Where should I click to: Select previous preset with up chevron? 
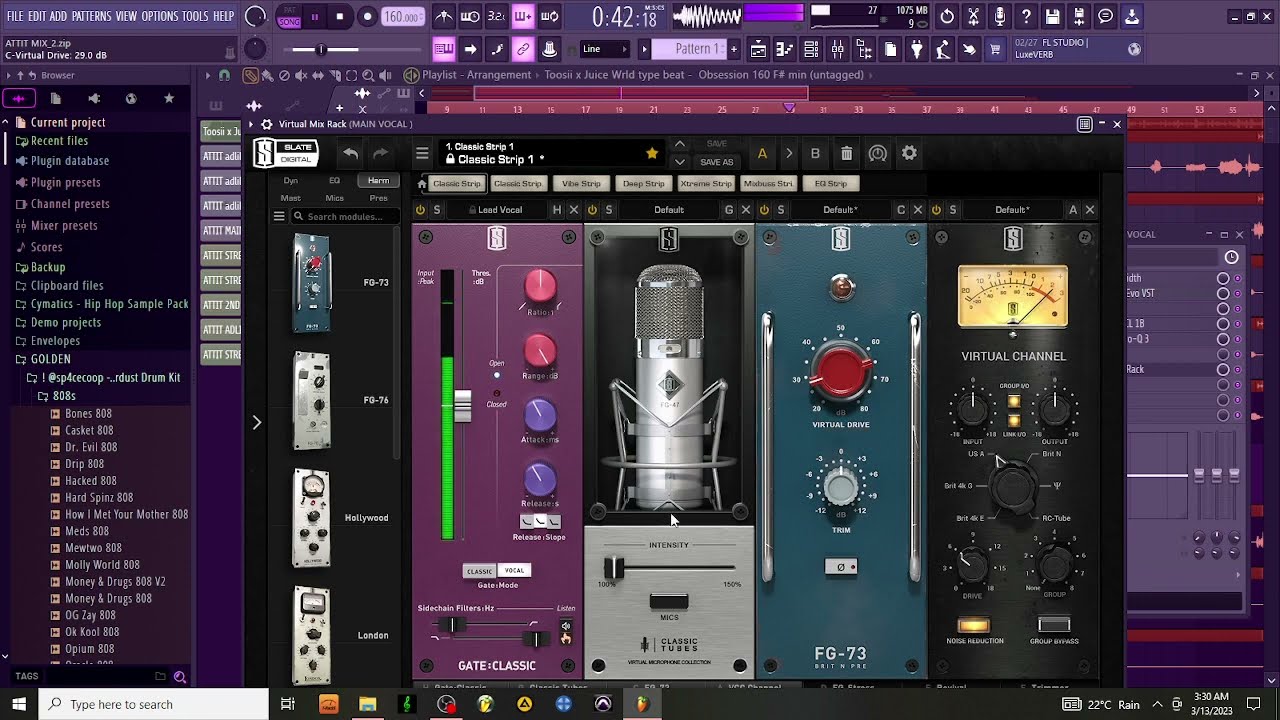coord(680,145)
